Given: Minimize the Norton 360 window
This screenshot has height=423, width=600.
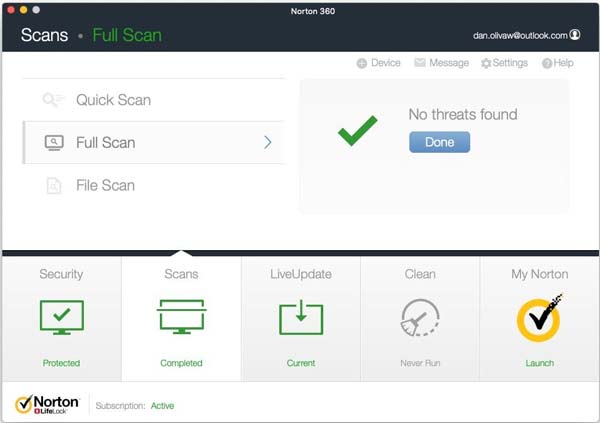Looking at the screenshot, I should (x=23, y=10).
